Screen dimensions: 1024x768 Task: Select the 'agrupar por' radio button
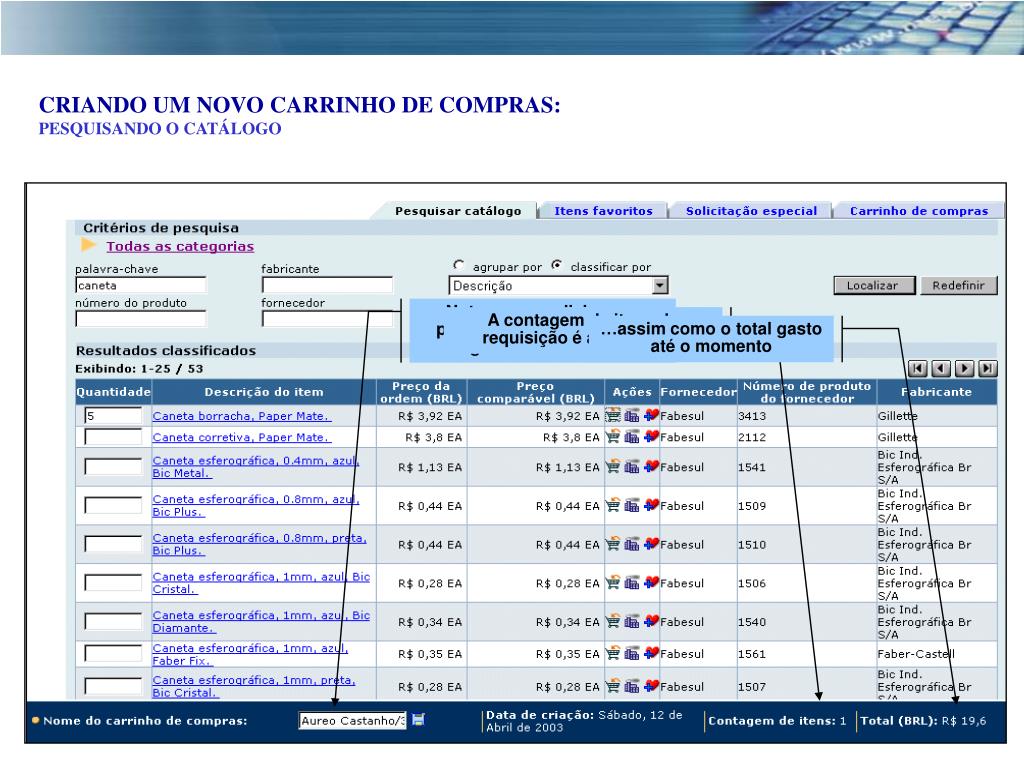pyautogui.click(x=458, y=265)
